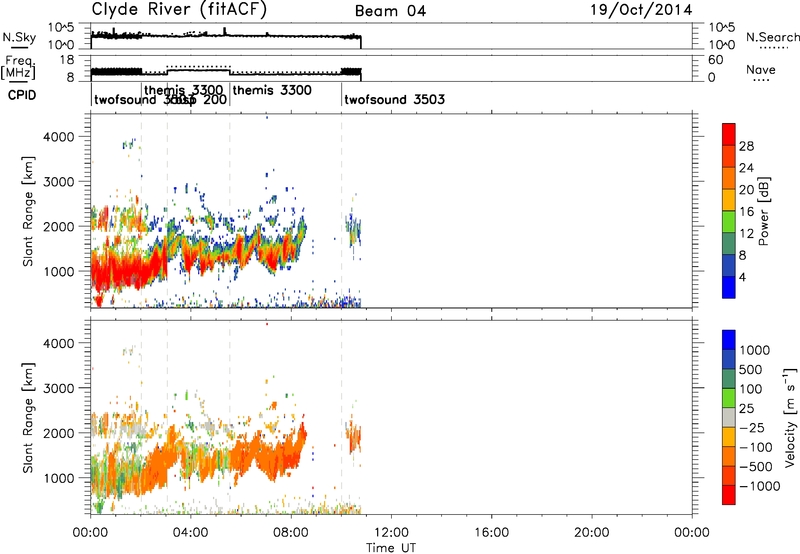The height and width of the screenshot is (554, 800).
Task: Click the '20:00' time axis label
Action: [x=592, y=533]
